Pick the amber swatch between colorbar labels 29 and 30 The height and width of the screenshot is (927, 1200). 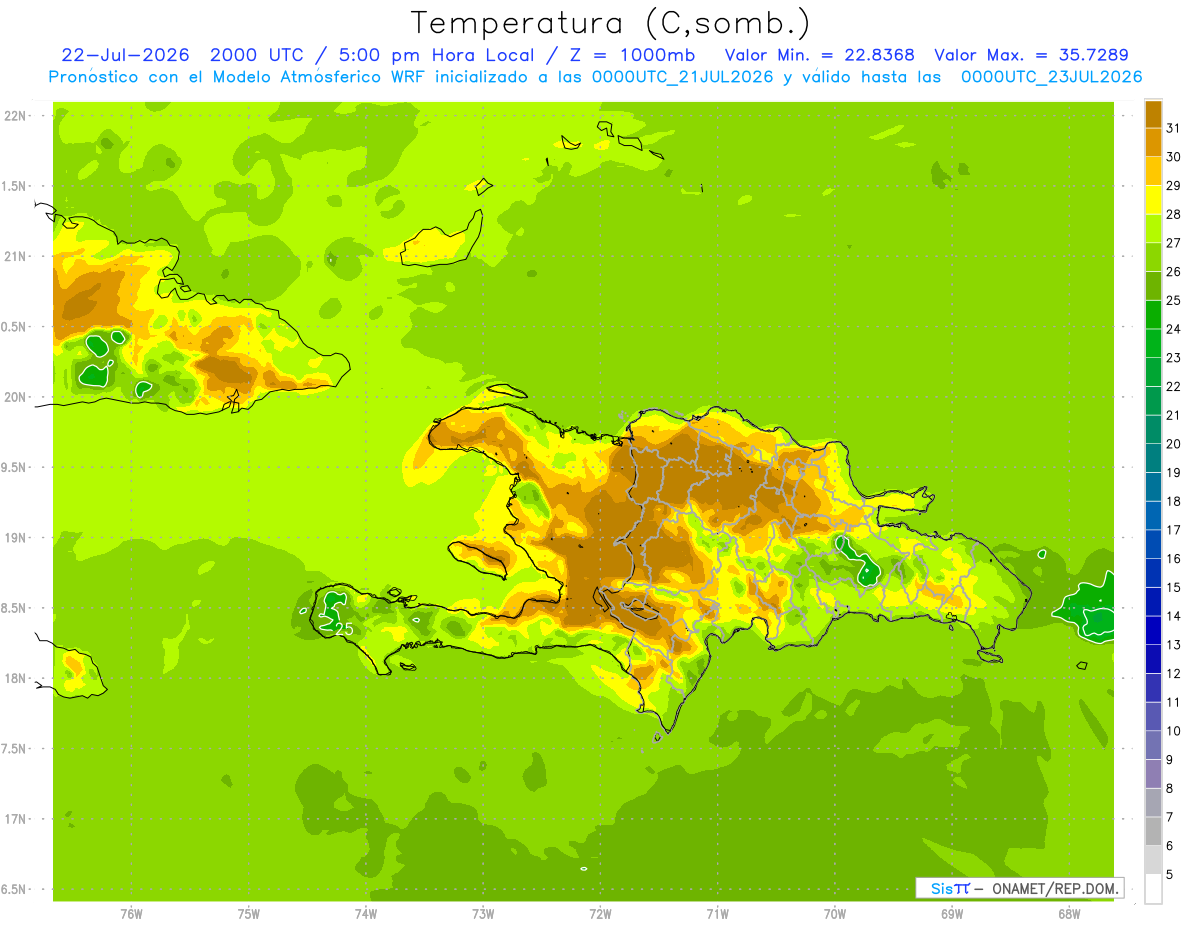1153,171
